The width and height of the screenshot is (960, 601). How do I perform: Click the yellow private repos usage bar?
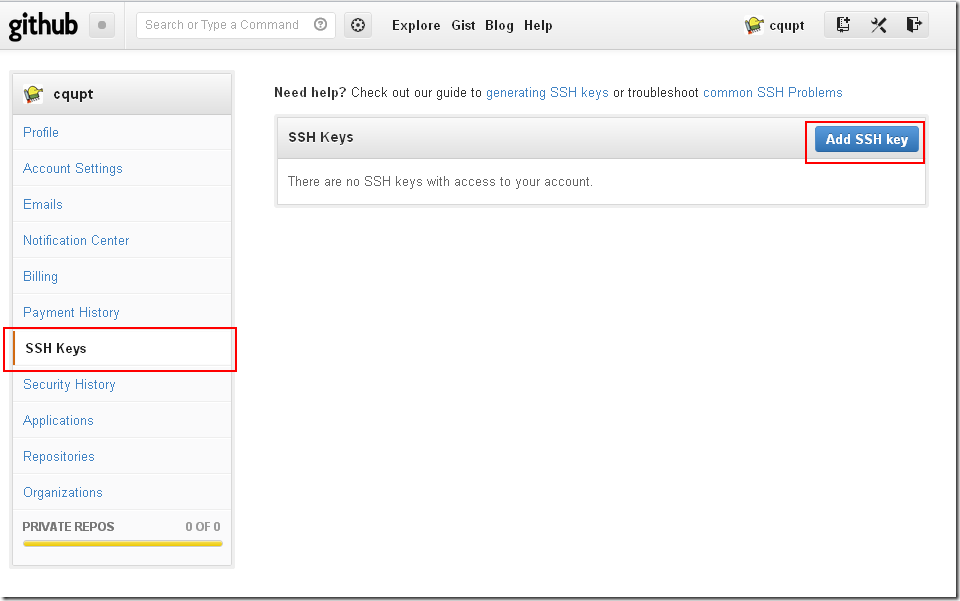coord(122,543)
